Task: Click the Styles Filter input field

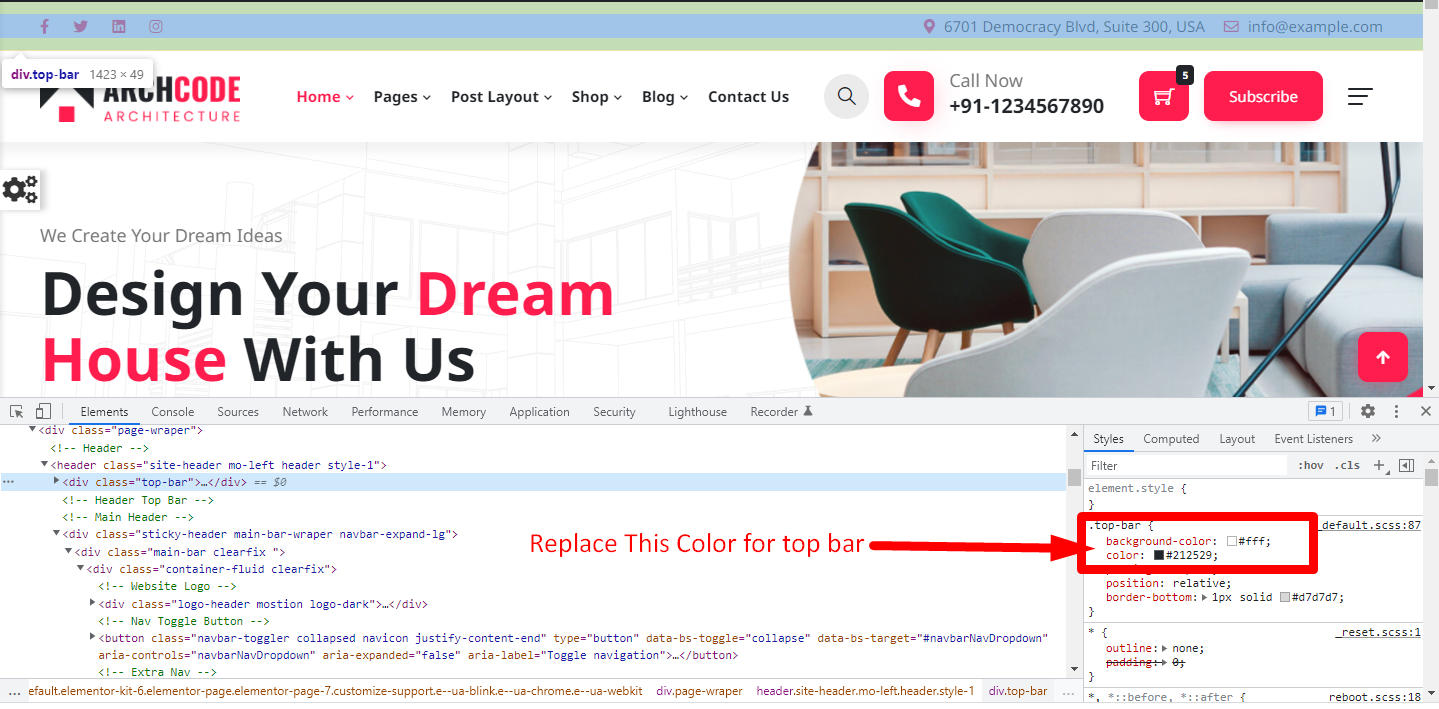Action: click(x=1187, y=466)
